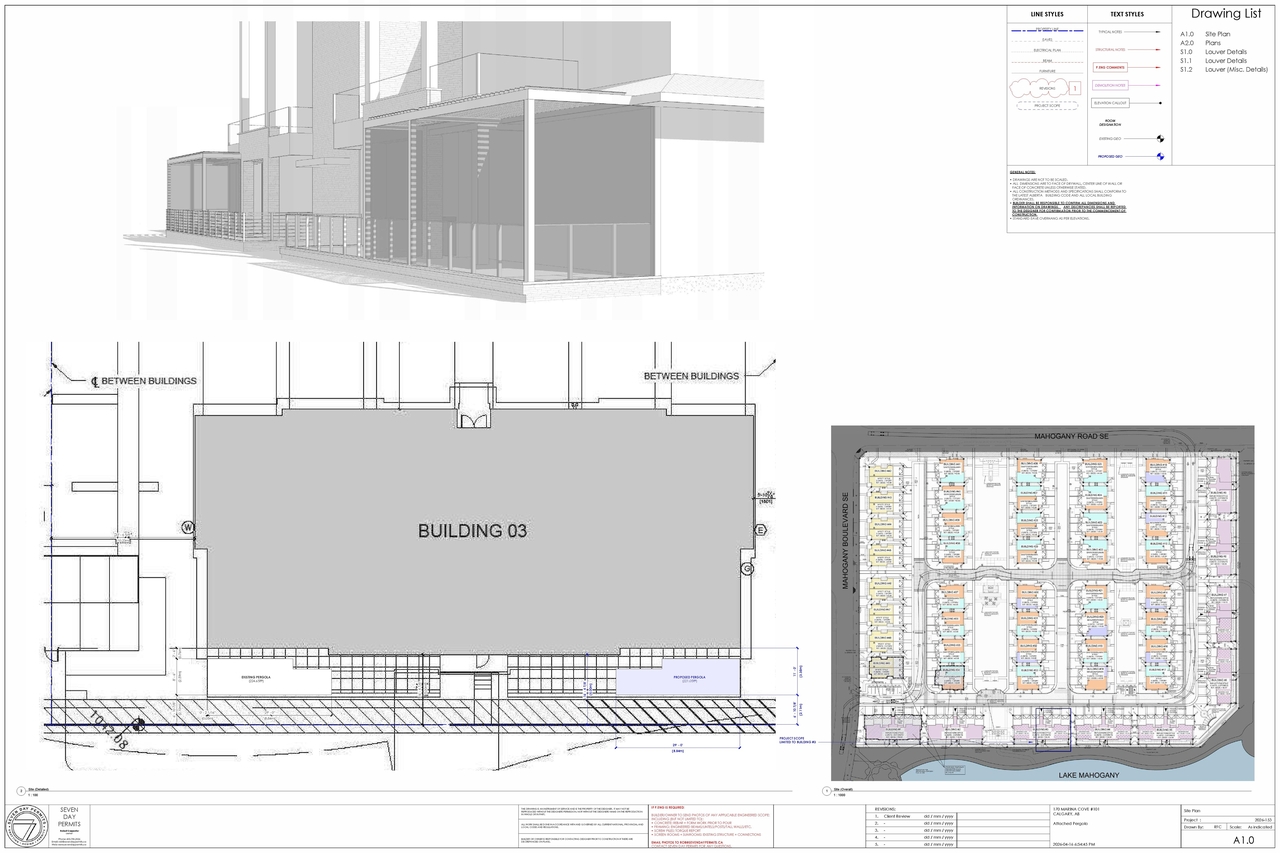
Task: Click the "ROOM DESIGNATION" label
Action: 1111,122
